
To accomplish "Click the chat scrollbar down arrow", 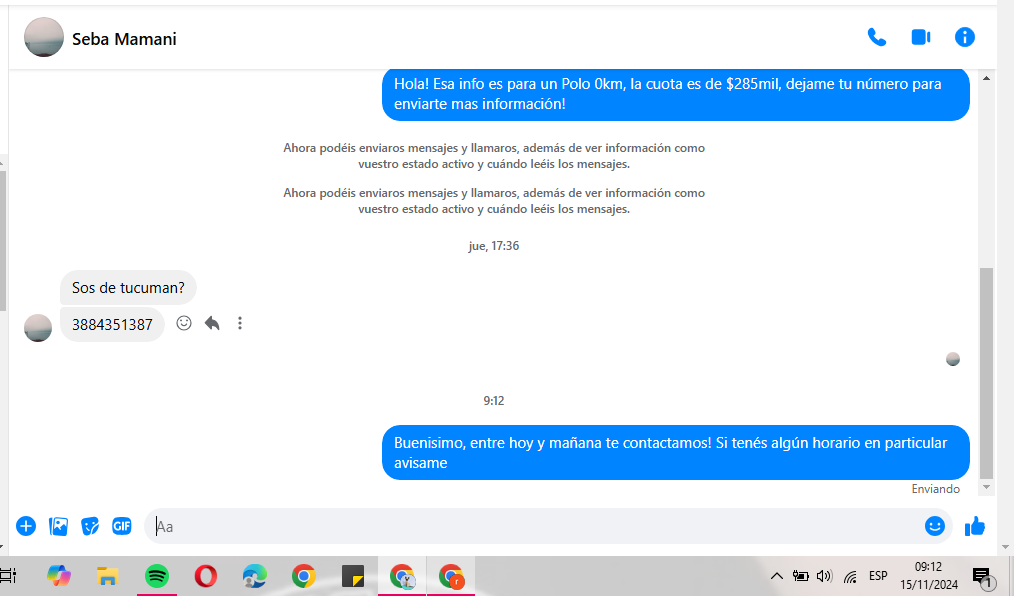I will point(987,487).
